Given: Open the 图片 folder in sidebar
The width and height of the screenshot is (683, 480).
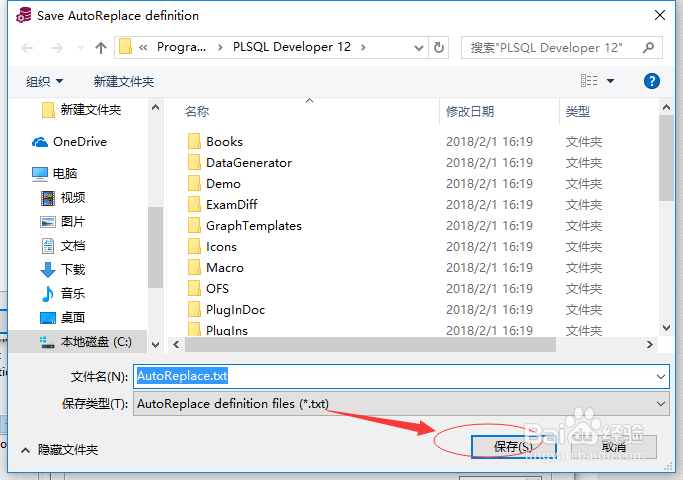Looking at the screenshot, I should pos(63,222).
